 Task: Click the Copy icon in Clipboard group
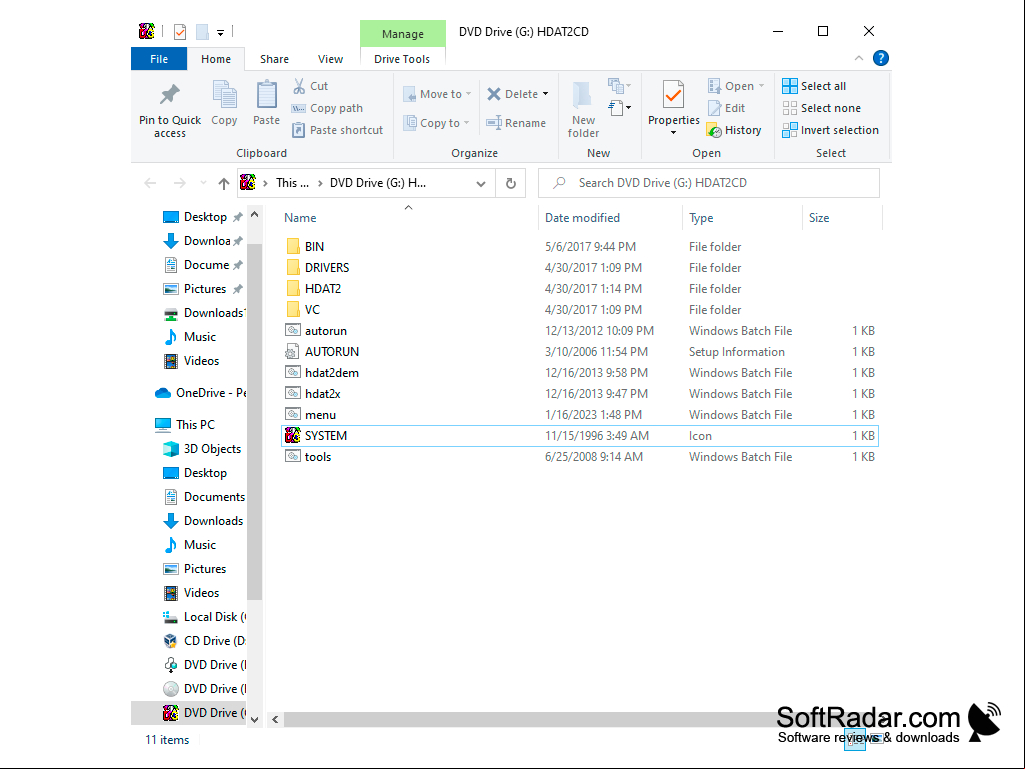click(224, 95)
